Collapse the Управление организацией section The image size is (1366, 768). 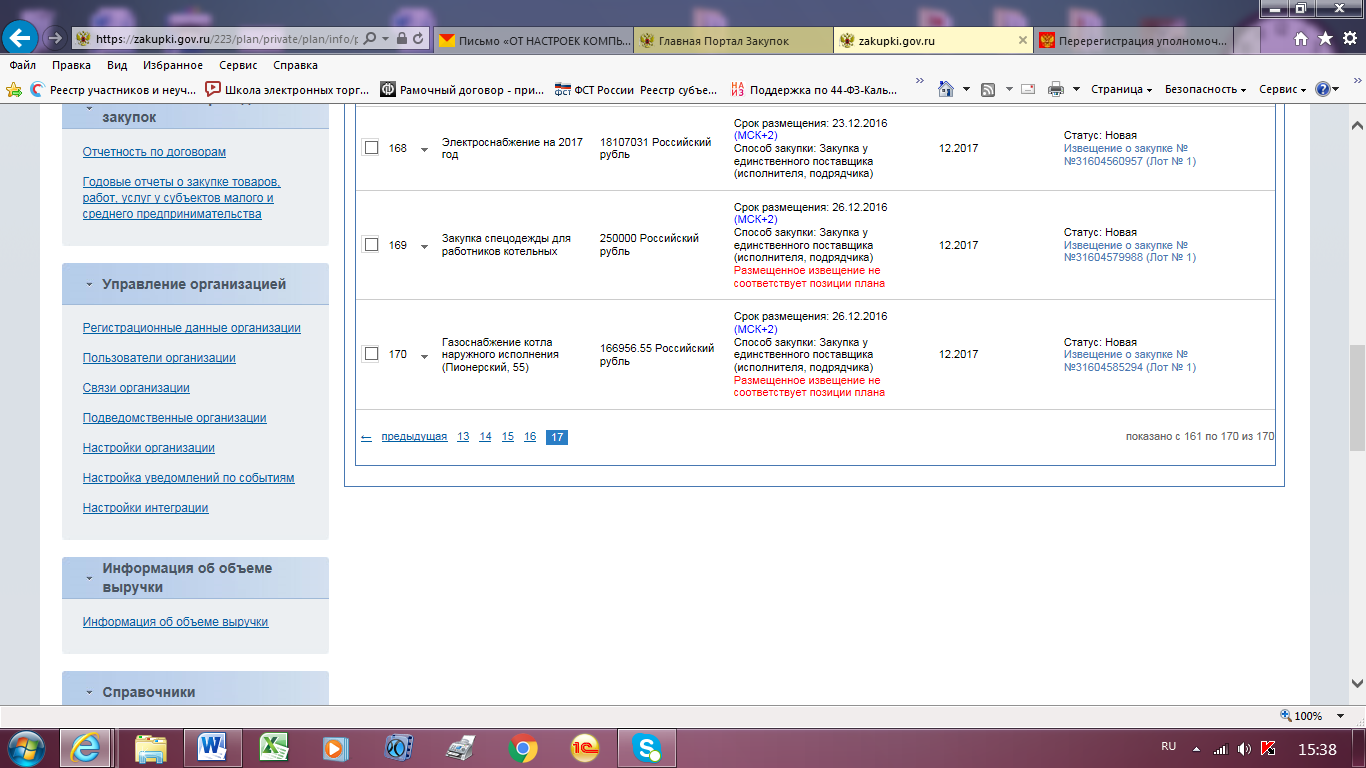click(90, 285)
